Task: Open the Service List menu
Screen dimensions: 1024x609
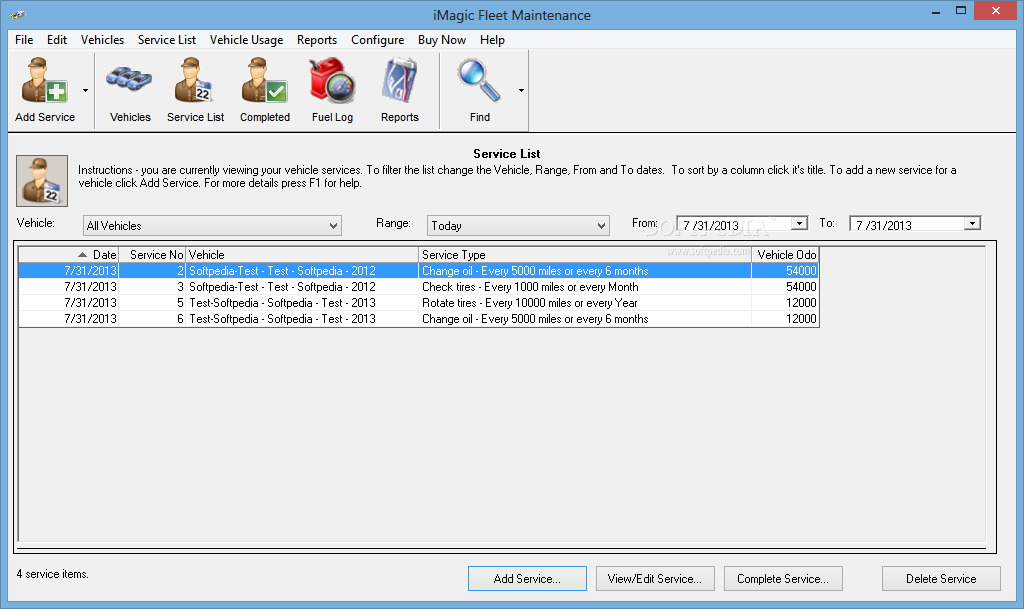Action: click(x=167, y=40)
